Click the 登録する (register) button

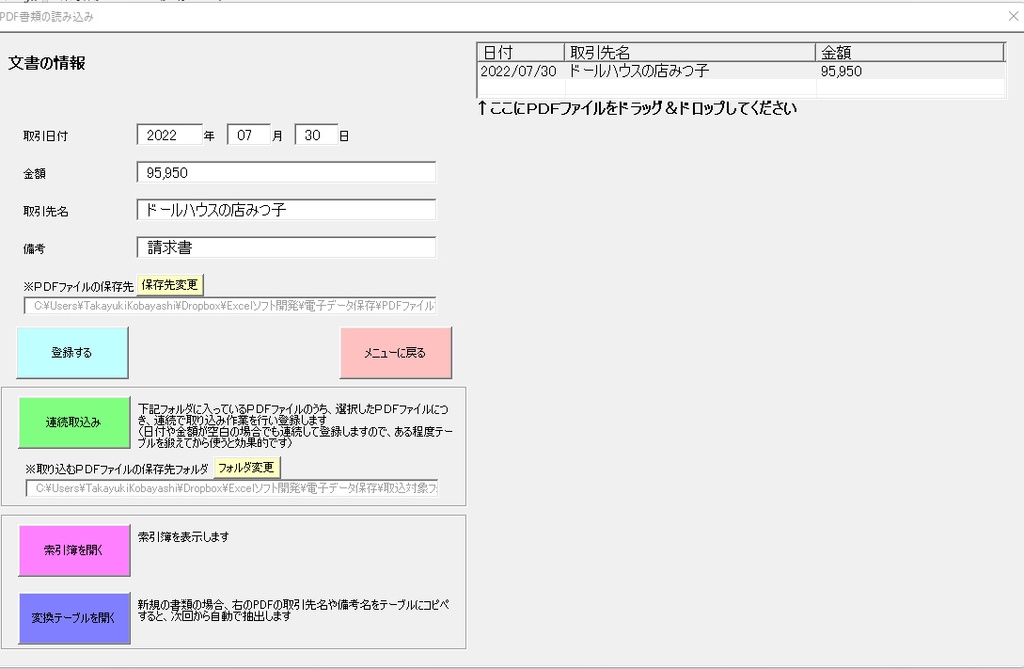71,352
